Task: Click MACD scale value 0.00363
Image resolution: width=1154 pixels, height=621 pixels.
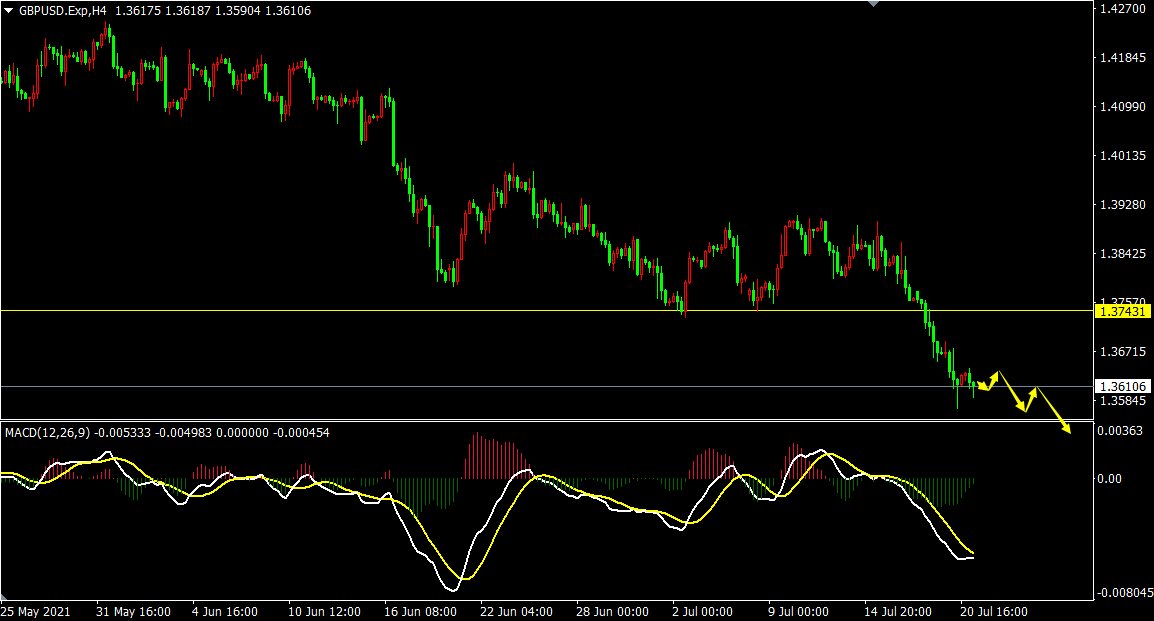Action: pos(1120,430)
